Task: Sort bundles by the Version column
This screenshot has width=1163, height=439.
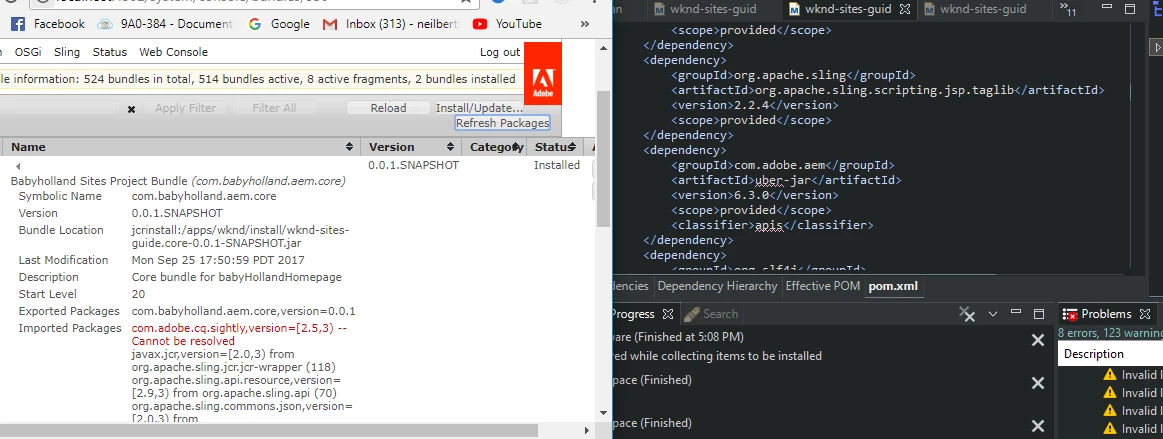Action: pos(411,147)
